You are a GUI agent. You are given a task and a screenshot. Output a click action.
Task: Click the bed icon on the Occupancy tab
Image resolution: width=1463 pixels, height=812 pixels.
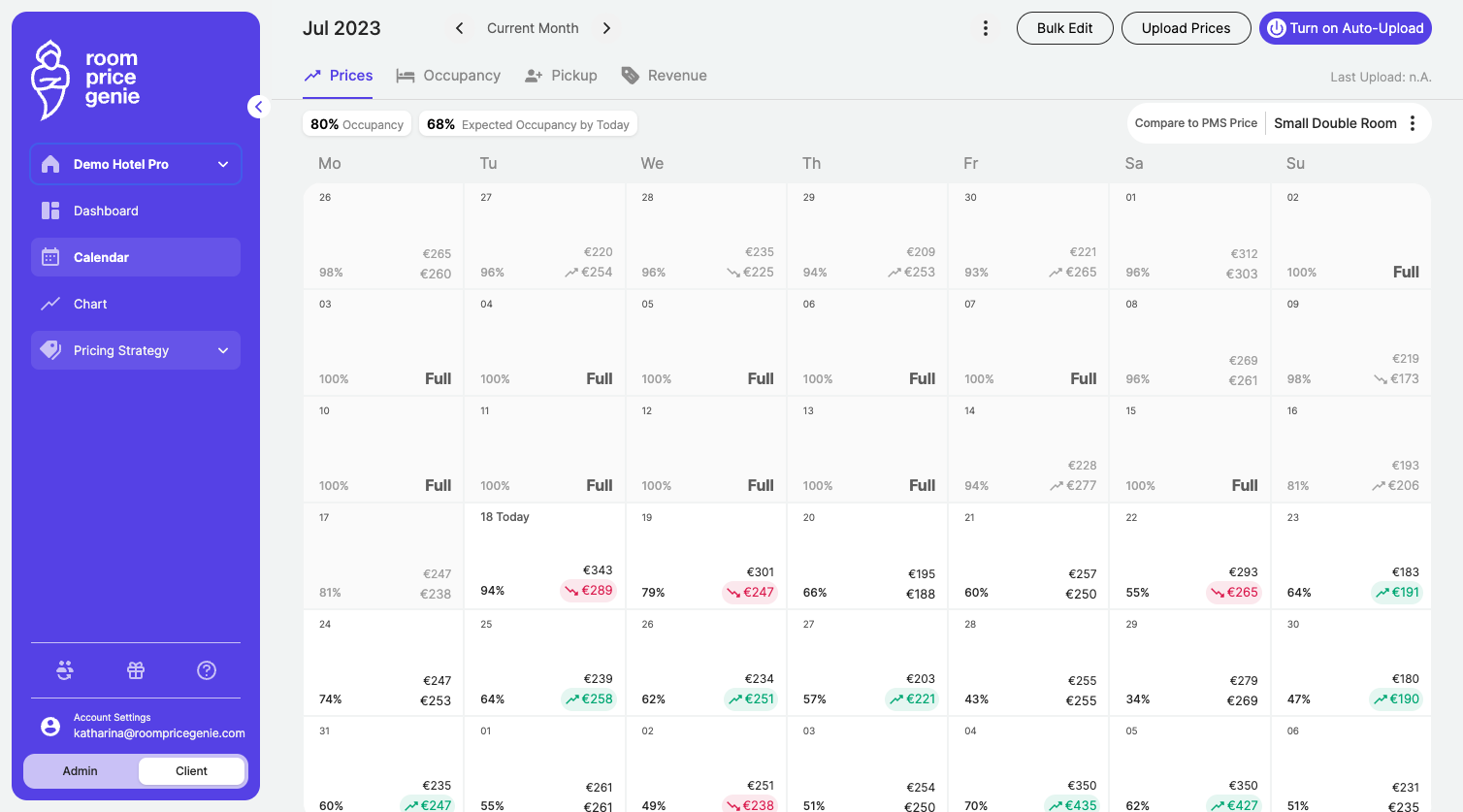pos(406,76)
